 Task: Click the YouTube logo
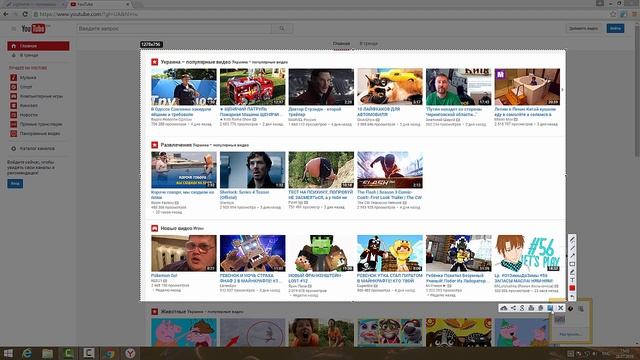(x=33, y=29)
